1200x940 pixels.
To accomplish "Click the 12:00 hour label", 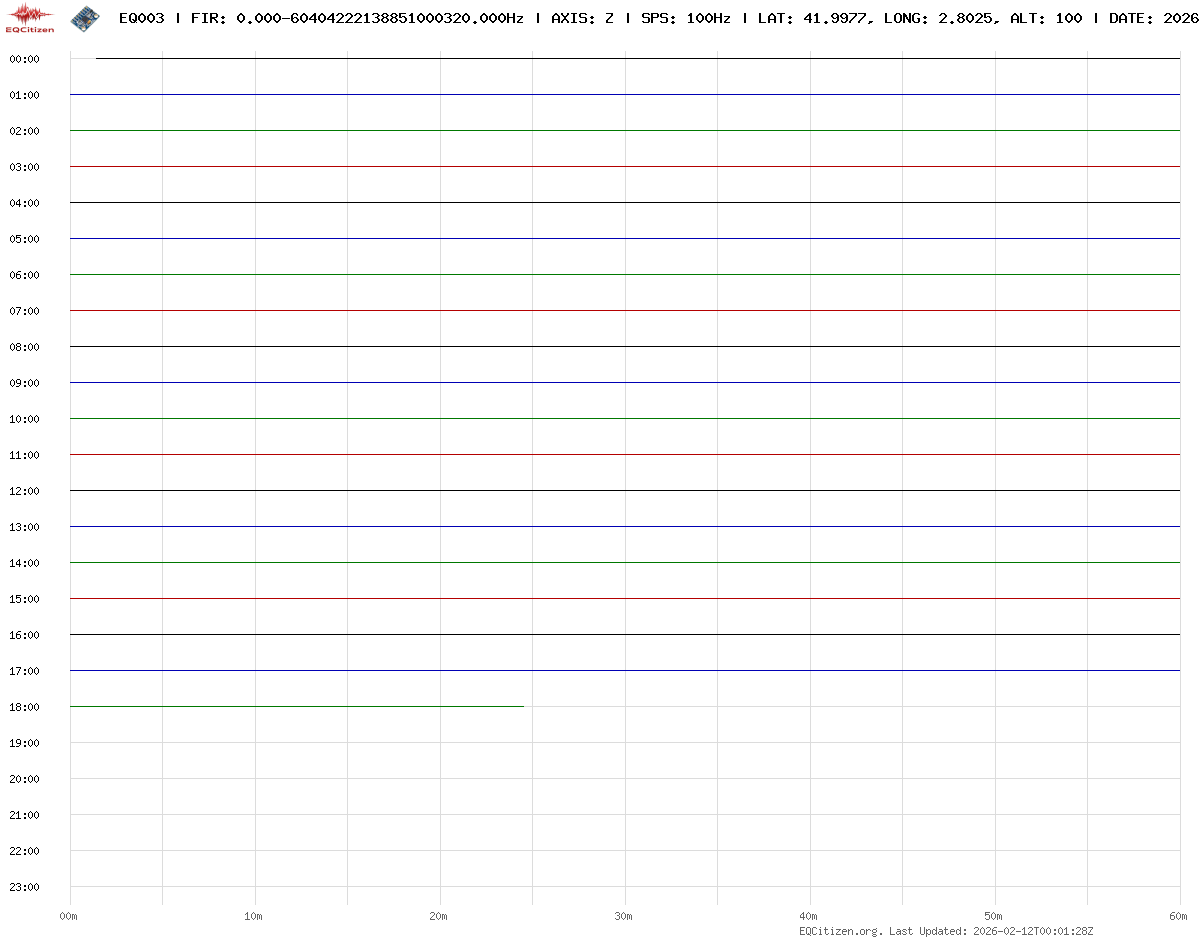I will (24, 491).
